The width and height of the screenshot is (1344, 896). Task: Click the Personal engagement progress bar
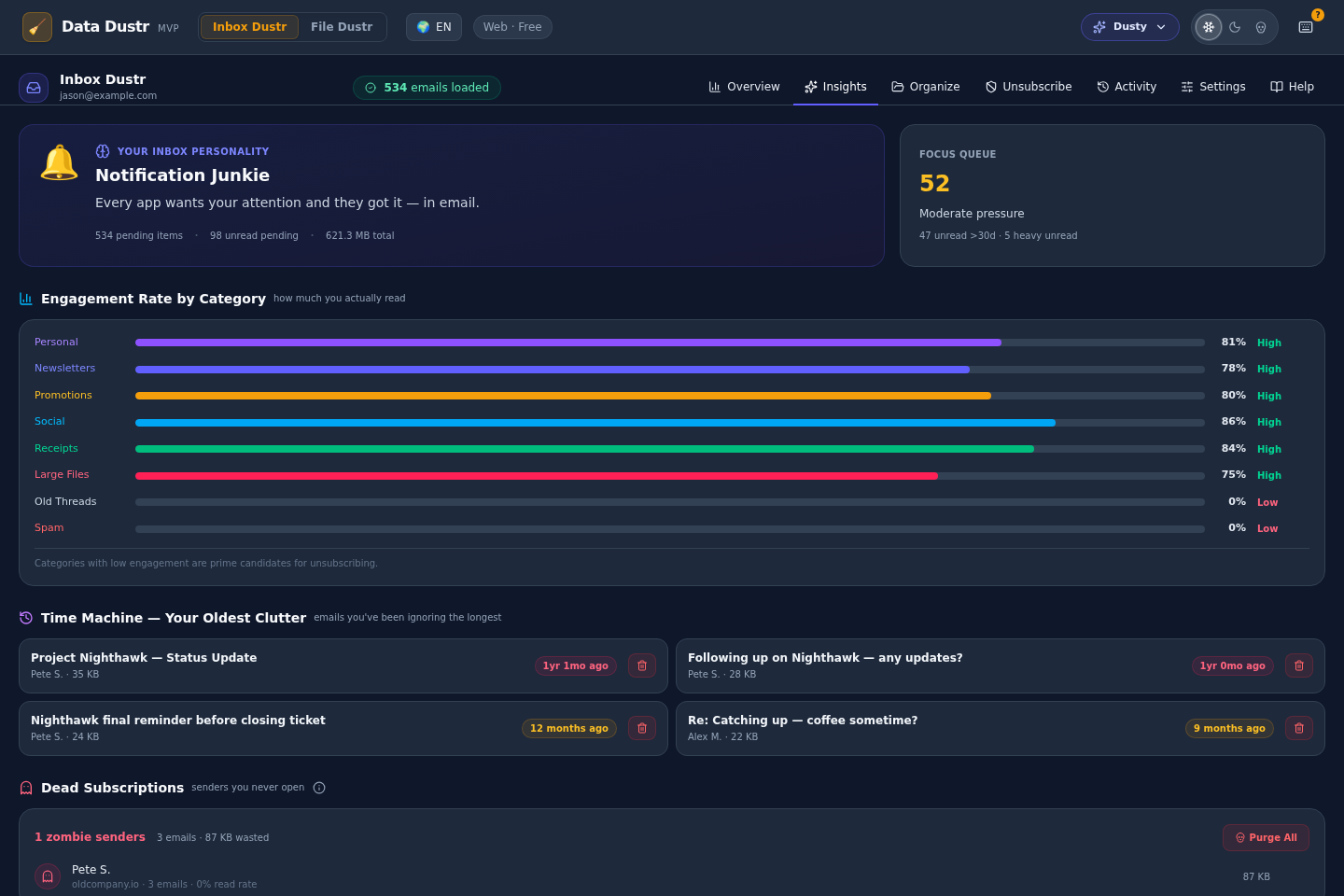670,343
